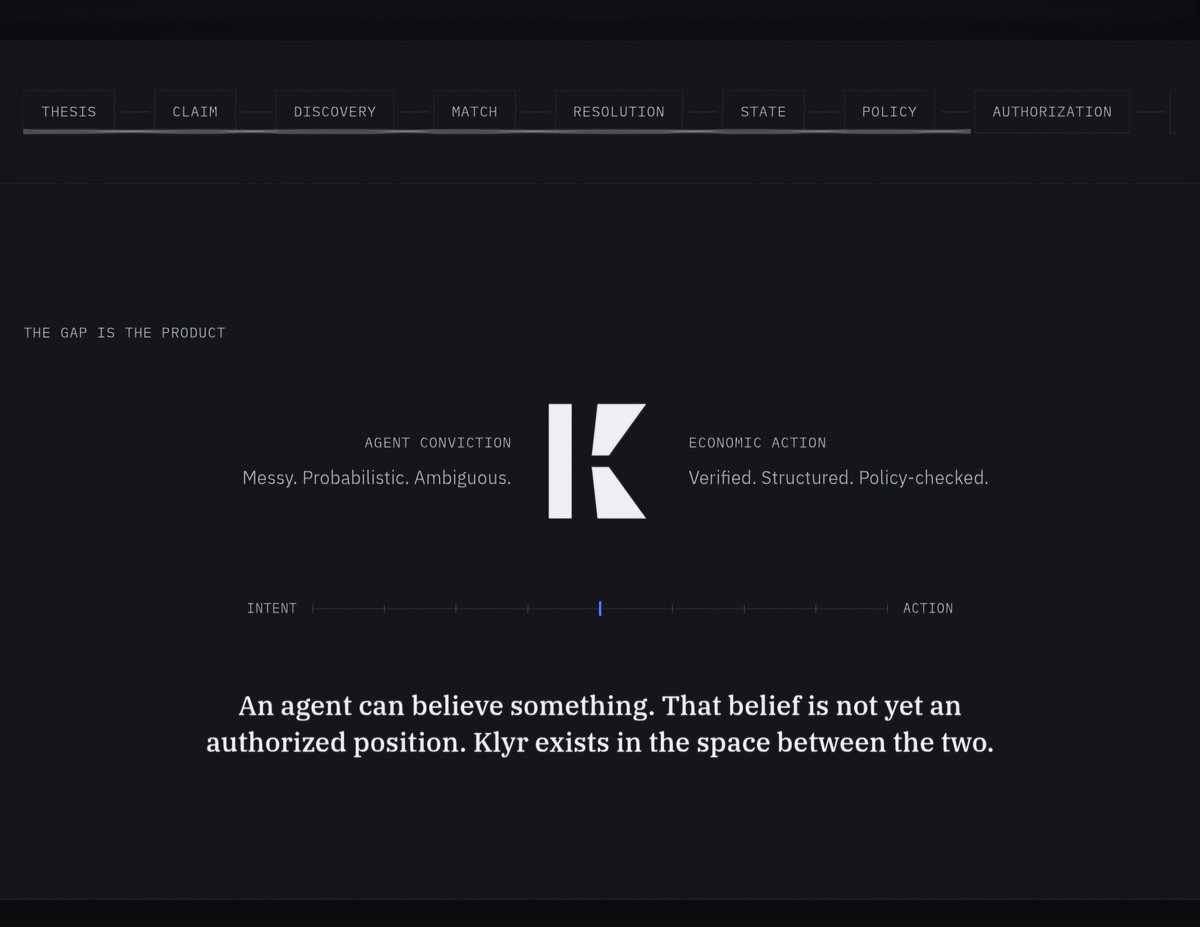Click "THE GAP IS THE PRODUCT" label
Viewport: 1200px width, 927px height.
pos(125,333)
